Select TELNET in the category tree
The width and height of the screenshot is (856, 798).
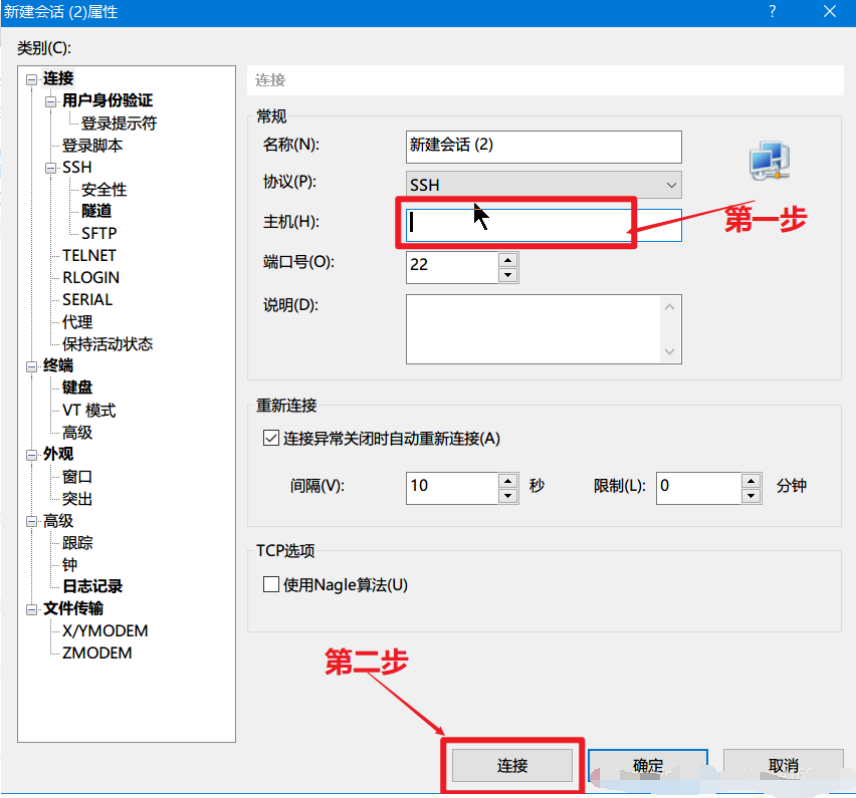tap(89, 255)
